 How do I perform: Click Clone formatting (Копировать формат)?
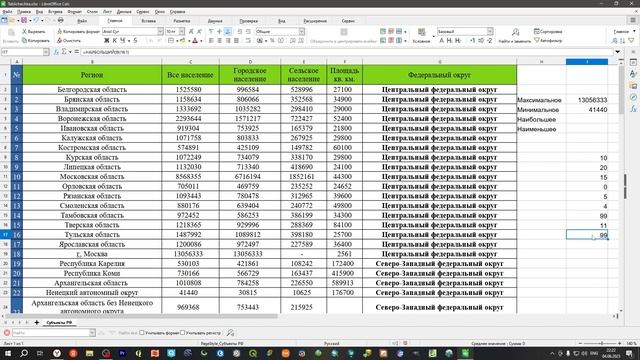click(x=78, y=31)
